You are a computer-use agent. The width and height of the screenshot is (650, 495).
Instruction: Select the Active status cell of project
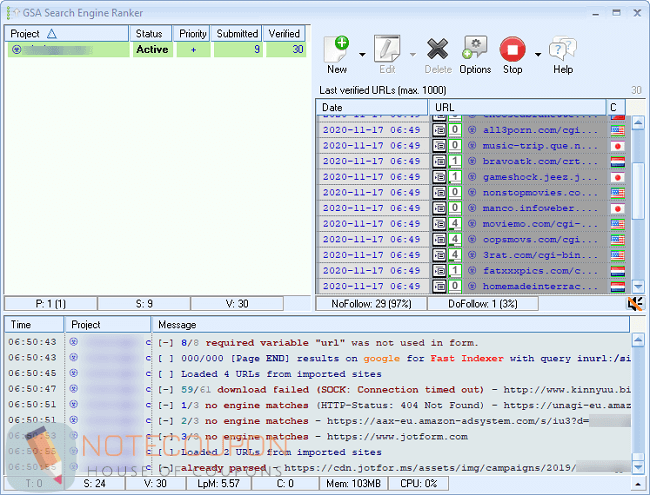pyautogui.click(x=152, y=50)
